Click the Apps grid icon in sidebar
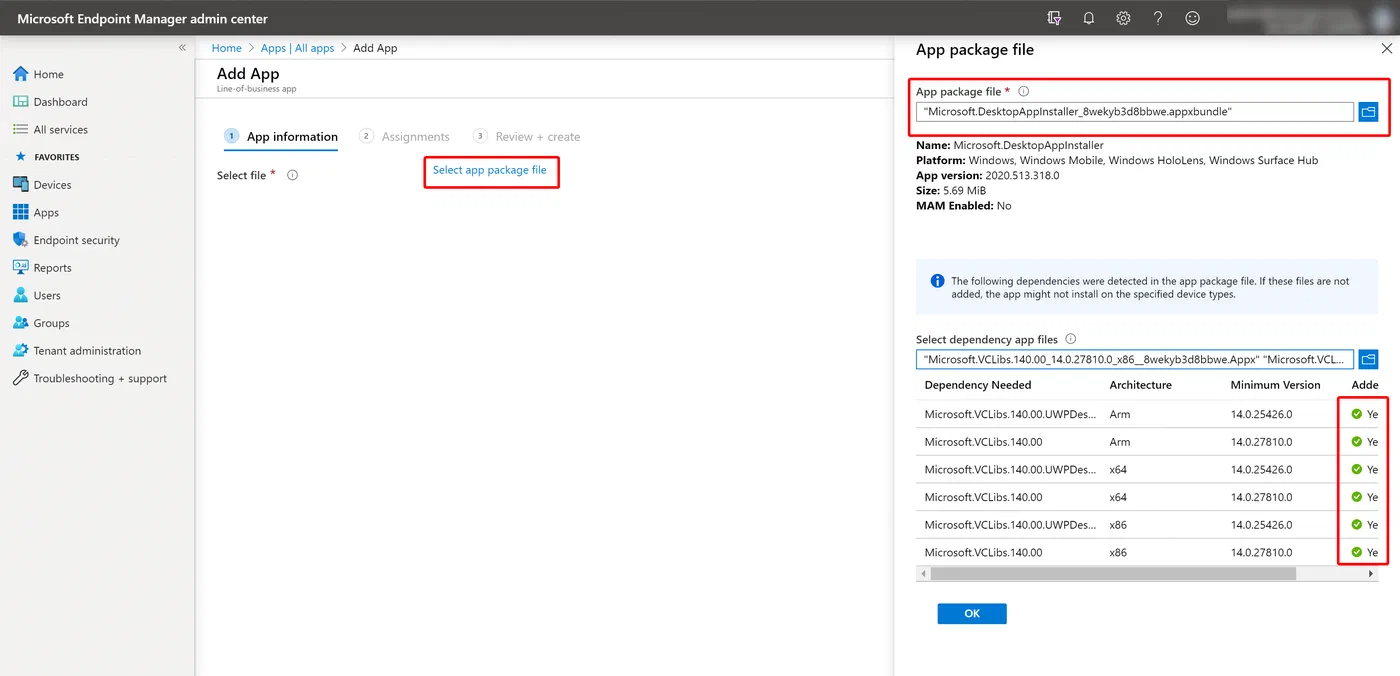This screenshot has height=676, width=1400. click(x=20, y=212)
